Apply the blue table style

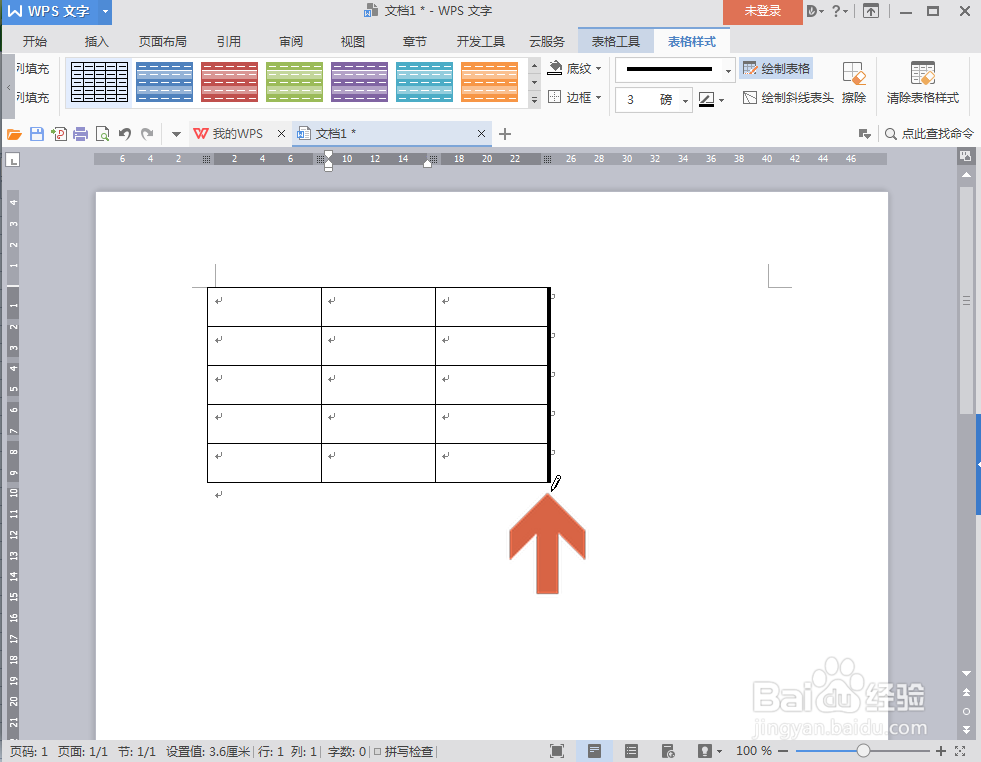[x=164, y=81]
